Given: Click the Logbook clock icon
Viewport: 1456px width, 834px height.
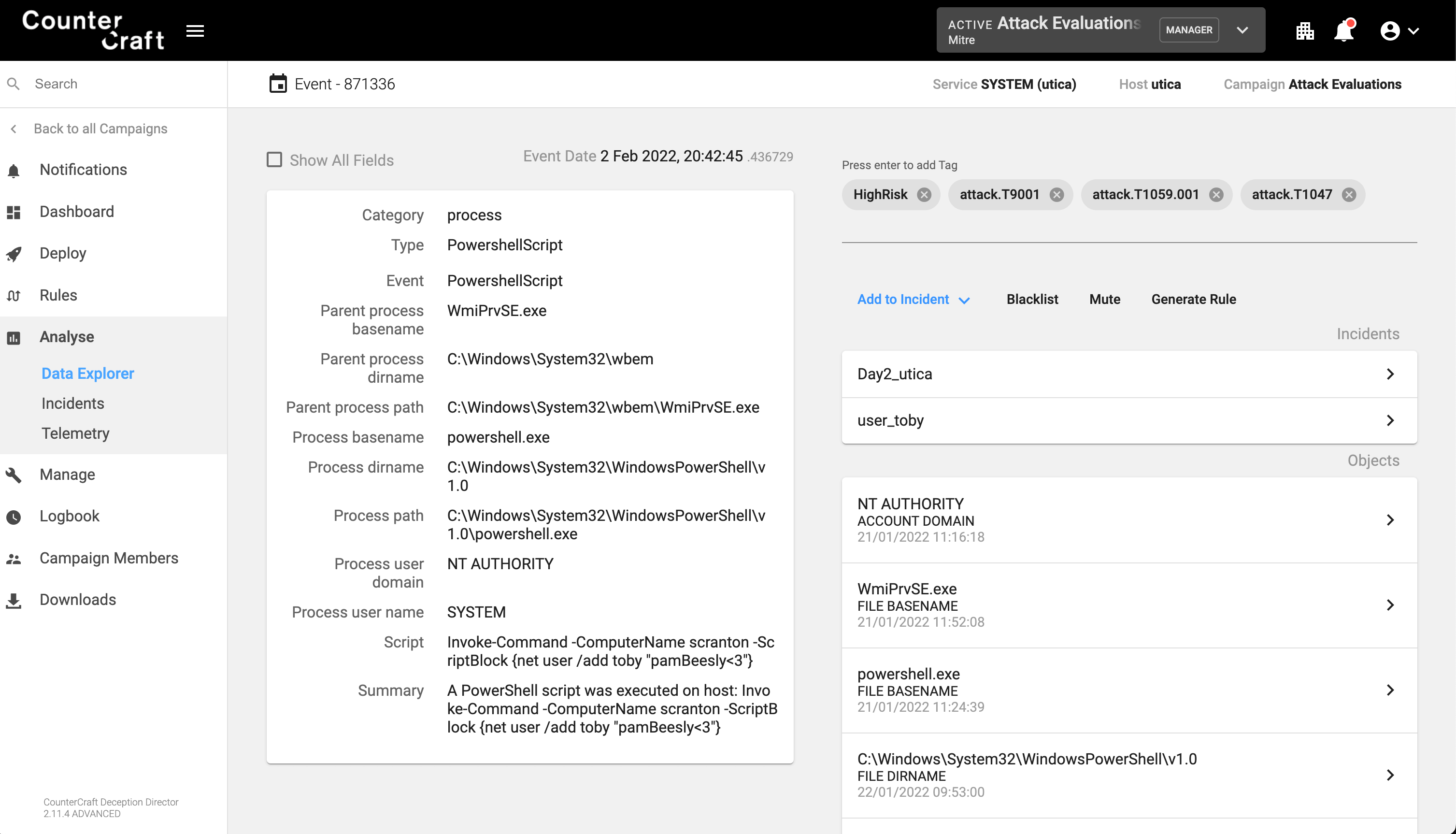Looking at the screenshot, I should pos(14,517).
